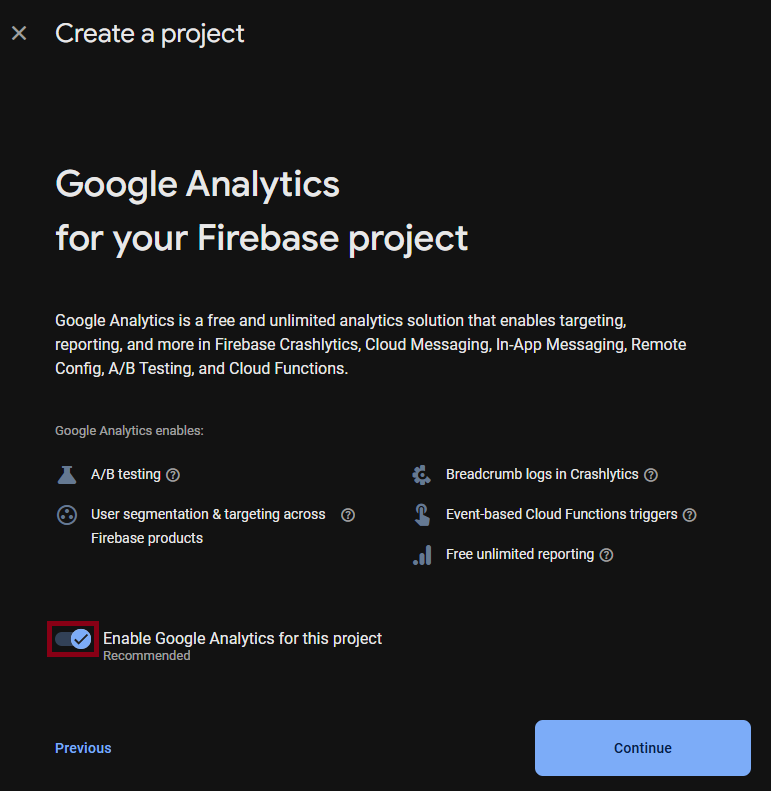Open help for Breadcrumb logs in Crashlytics
The height and width of the screenshot is (791, 771).
[651, 475]
